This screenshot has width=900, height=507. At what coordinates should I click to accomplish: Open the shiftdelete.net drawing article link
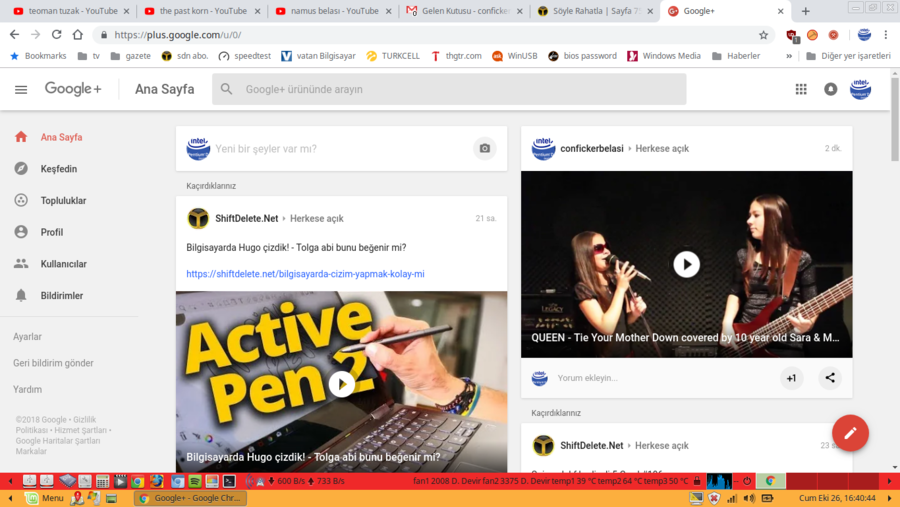pos(305,274)
